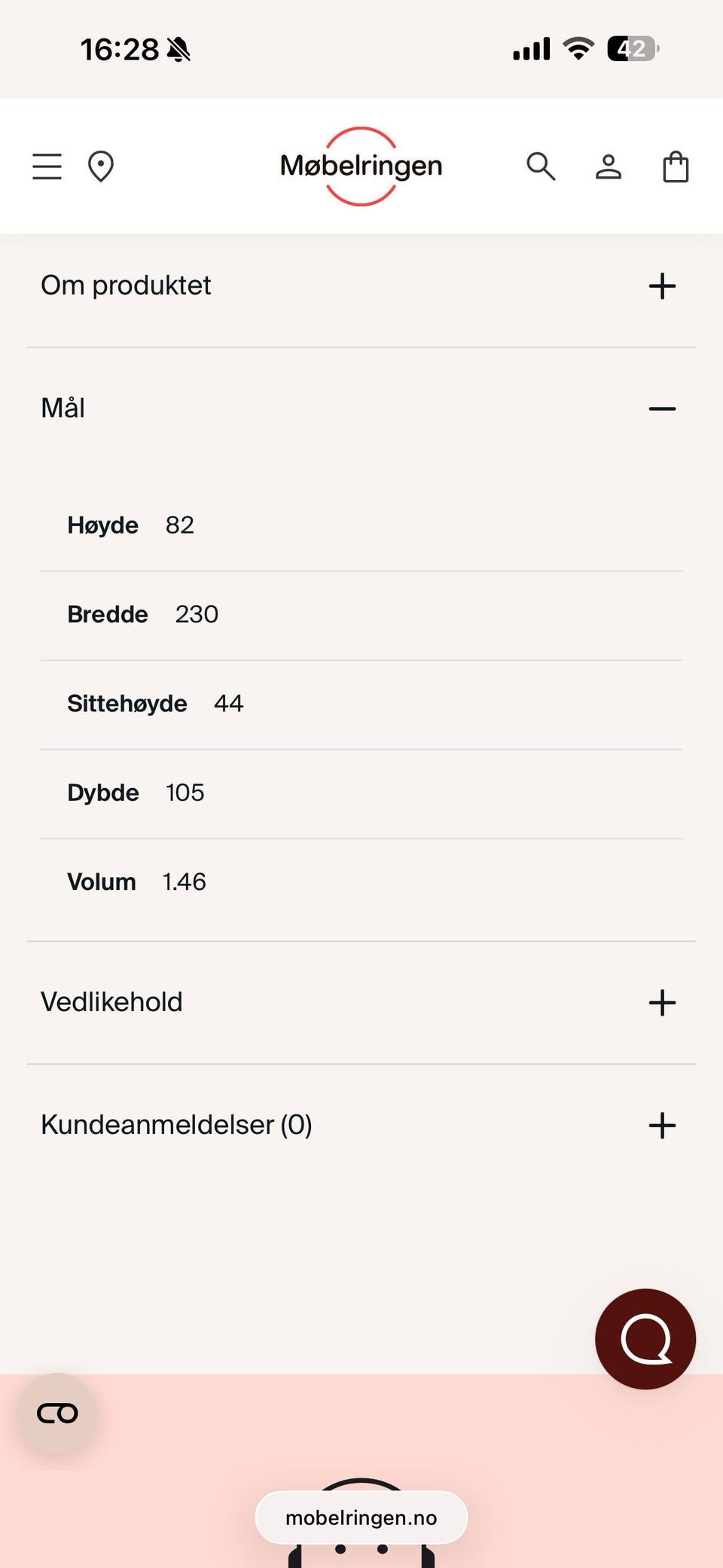Open the hamburger menu
The height and width of the screenshot is (1568, 723).
pos(47,167)
